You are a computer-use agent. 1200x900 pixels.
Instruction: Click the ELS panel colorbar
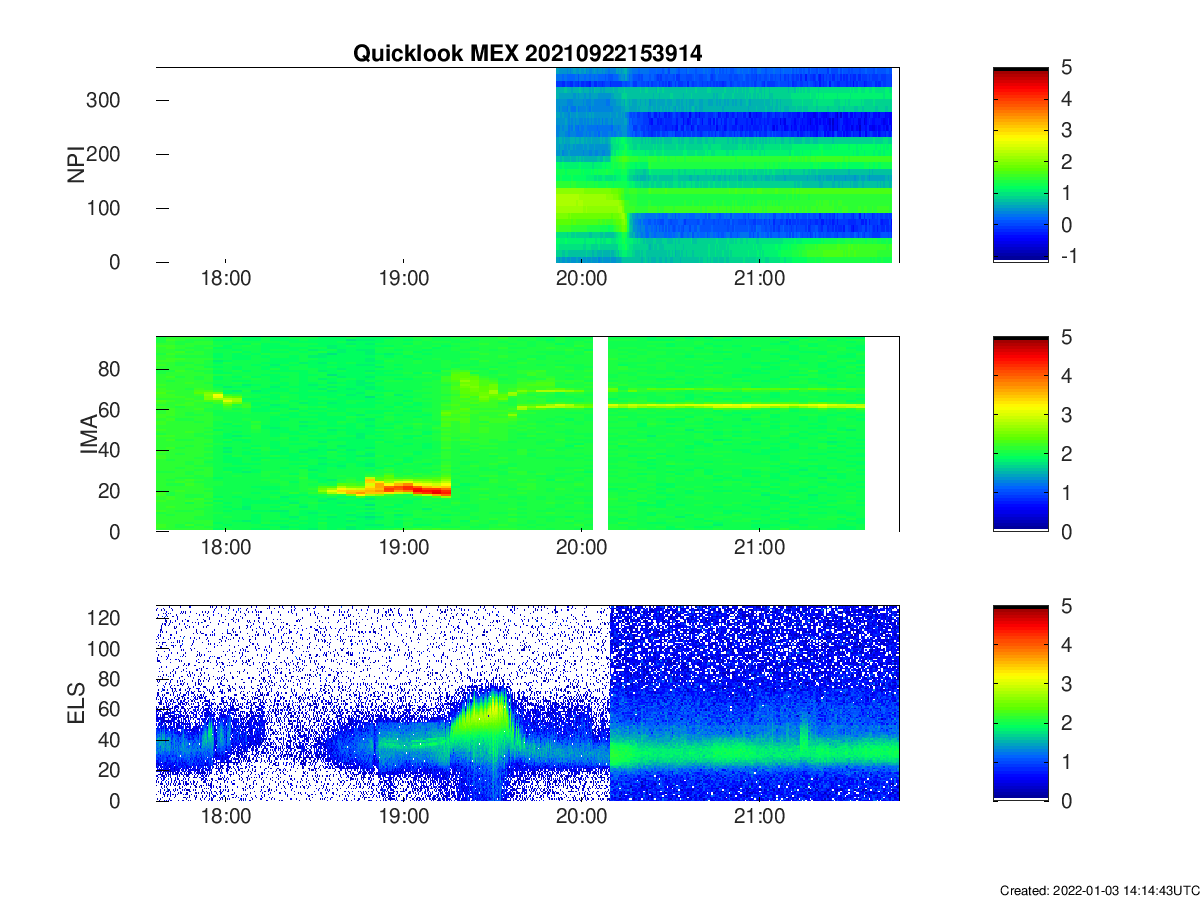click(1020, 703)
